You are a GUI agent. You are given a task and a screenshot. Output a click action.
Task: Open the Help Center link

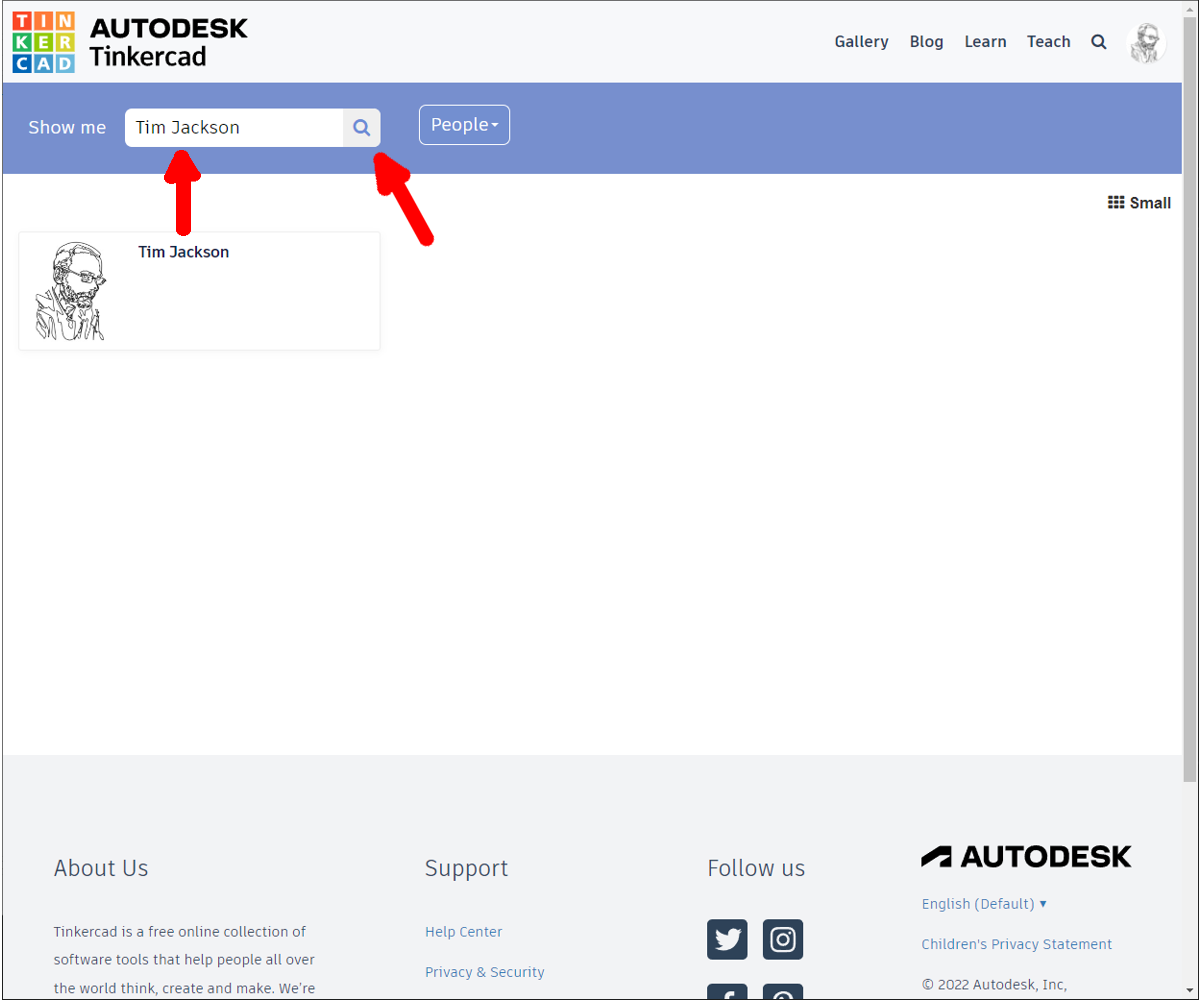click(x=464, y=932)
